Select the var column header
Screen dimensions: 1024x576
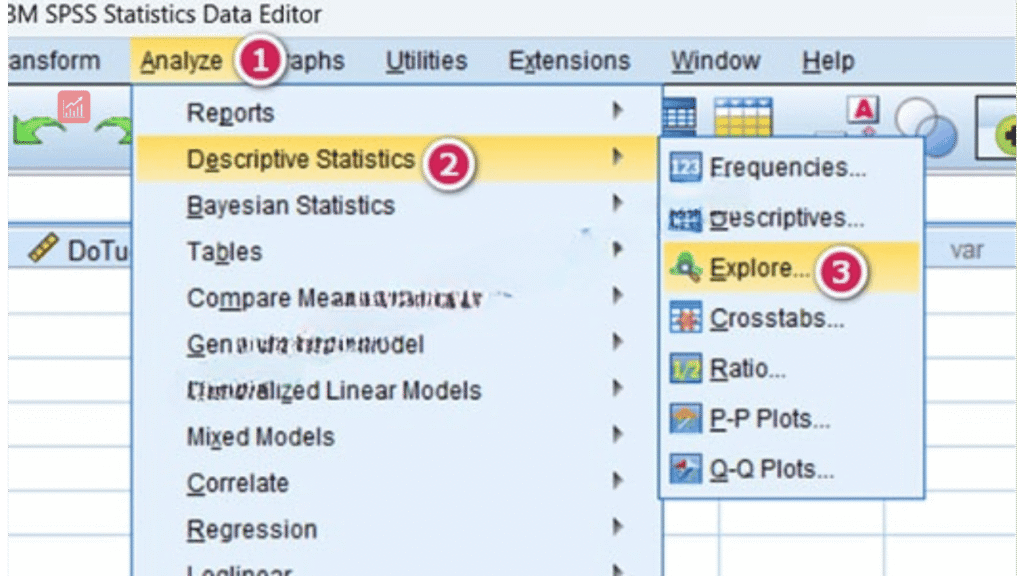[966, 250]
